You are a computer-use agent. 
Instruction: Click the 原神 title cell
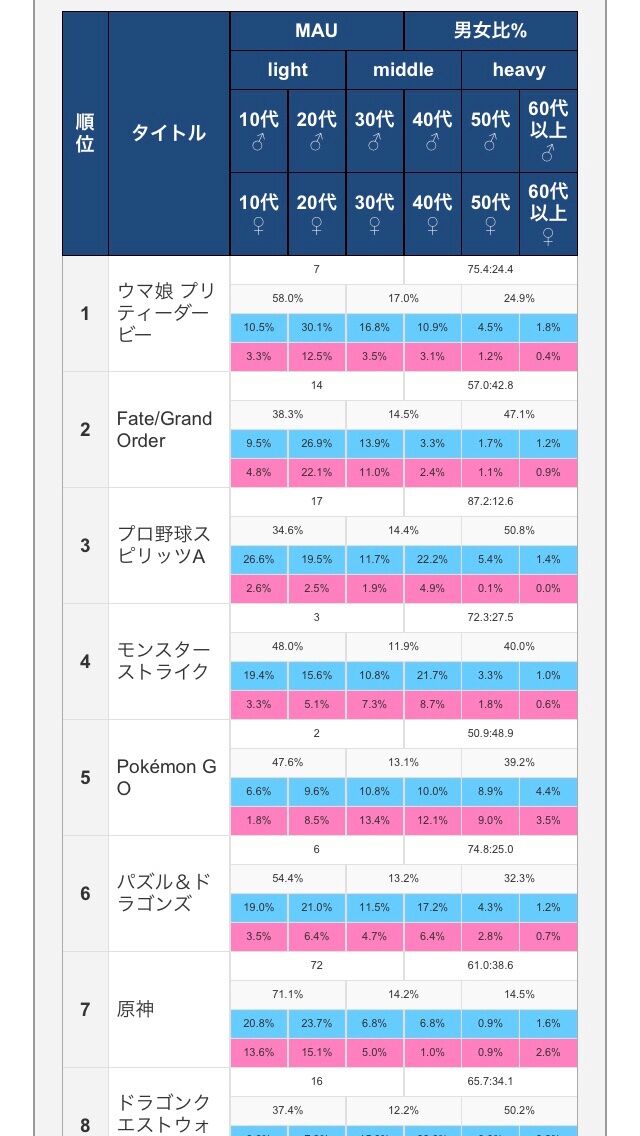pyautogui.click(x=169, y=1009)
